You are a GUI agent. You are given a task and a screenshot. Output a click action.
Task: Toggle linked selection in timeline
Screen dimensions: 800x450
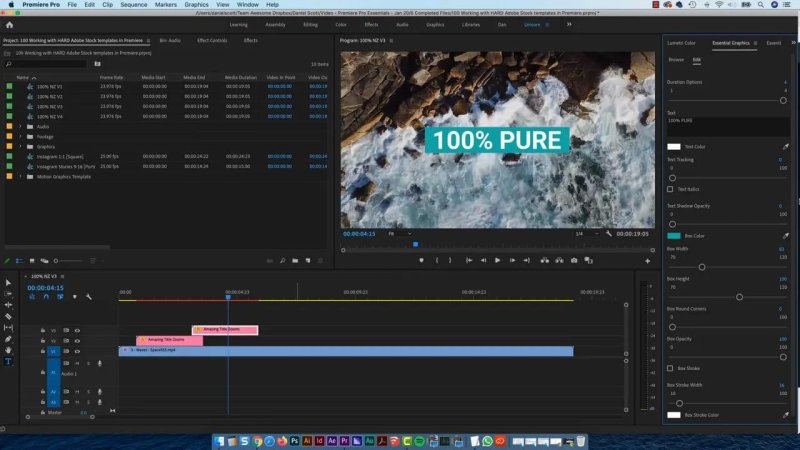tap(60, 297)
